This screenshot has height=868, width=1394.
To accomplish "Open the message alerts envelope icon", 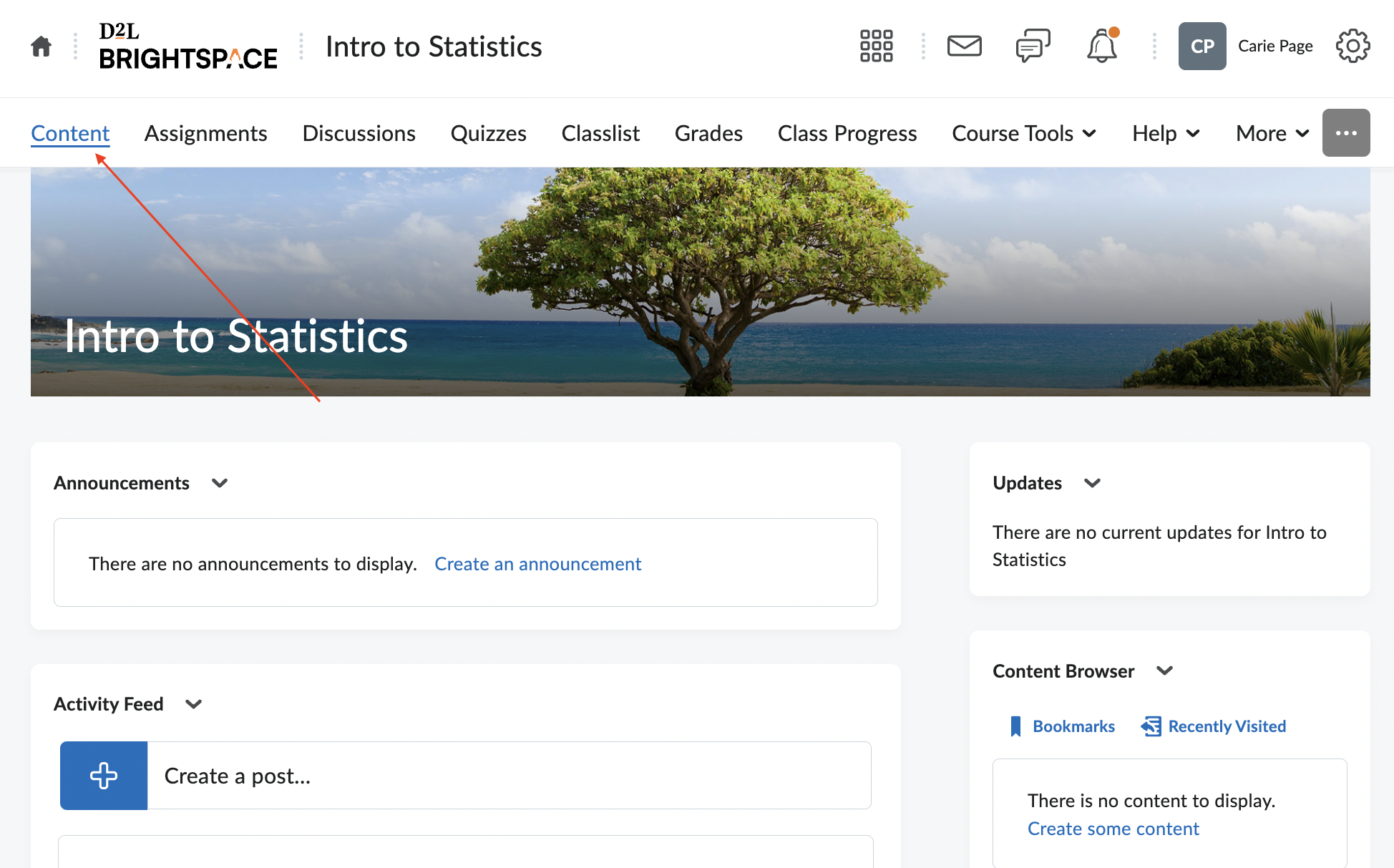I will point(964,47).
